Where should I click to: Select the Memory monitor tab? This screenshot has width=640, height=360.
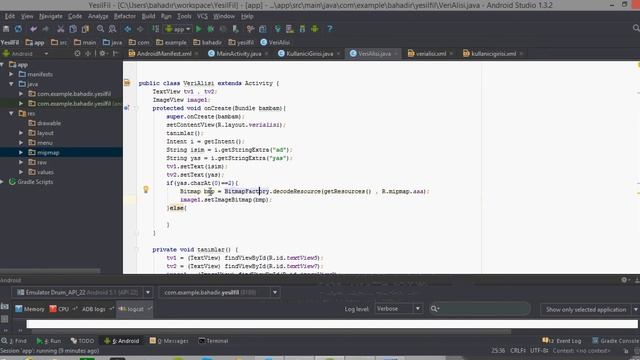[29, 309]
